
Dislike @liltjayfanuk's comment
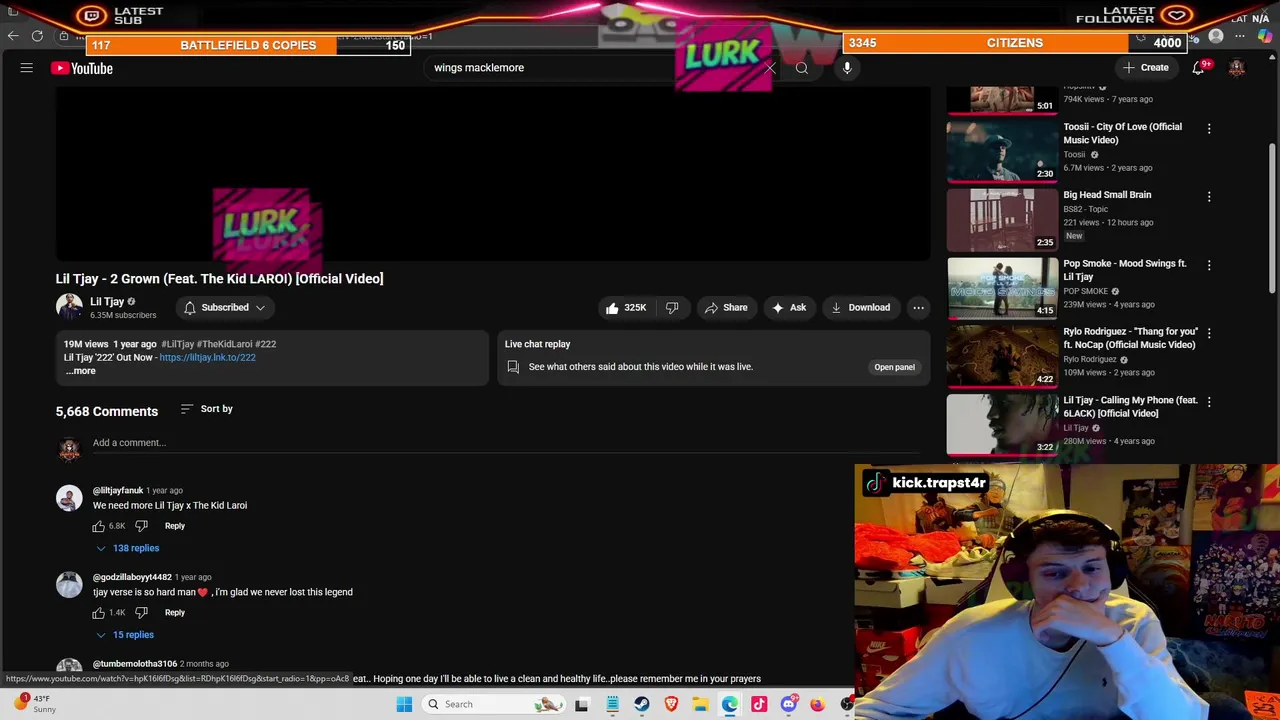point(141,526)
